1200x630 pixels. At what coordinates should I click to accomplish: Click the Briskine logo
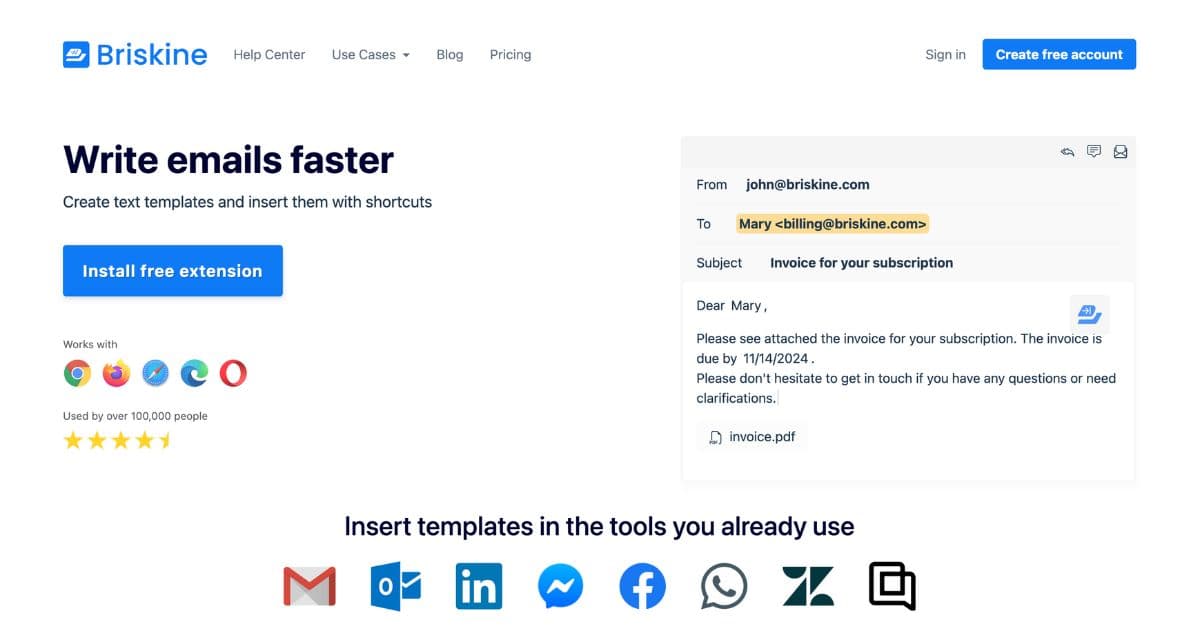pos(135,54)
